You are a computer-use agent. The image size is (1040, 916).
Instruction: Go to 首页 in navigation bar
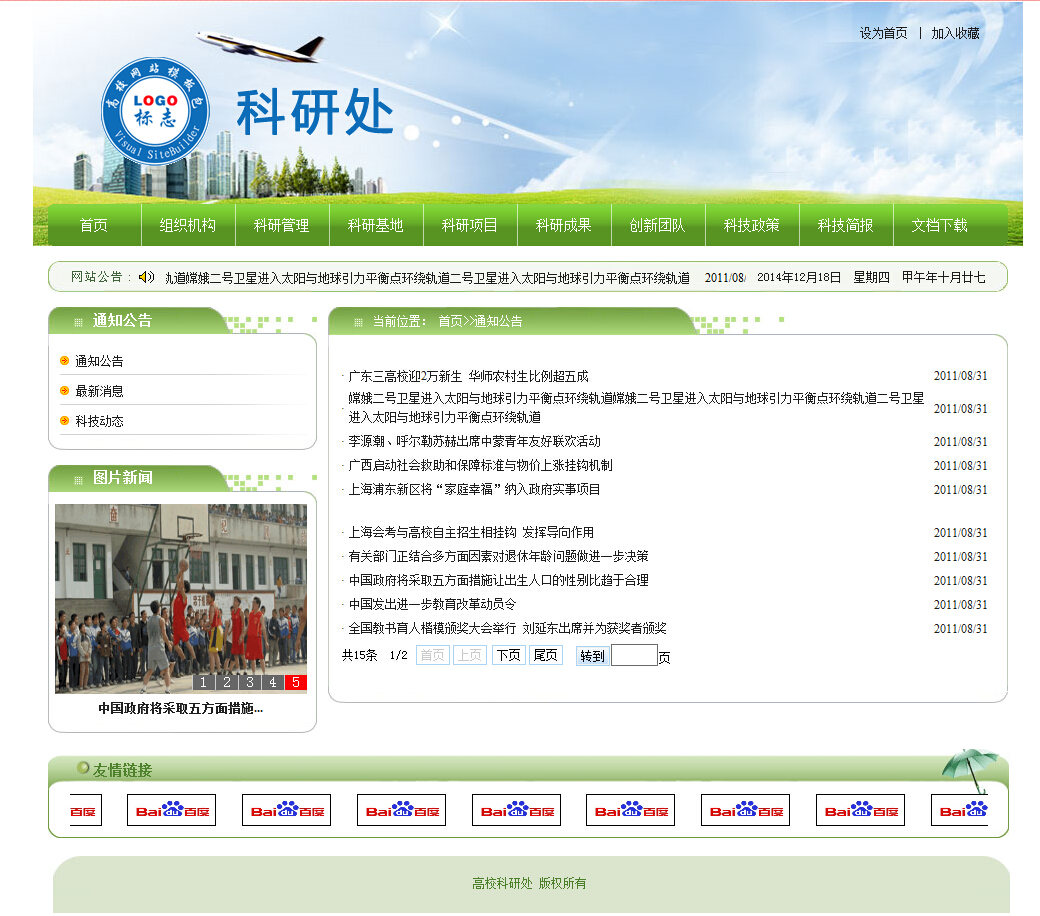click(x=94, y=226)
